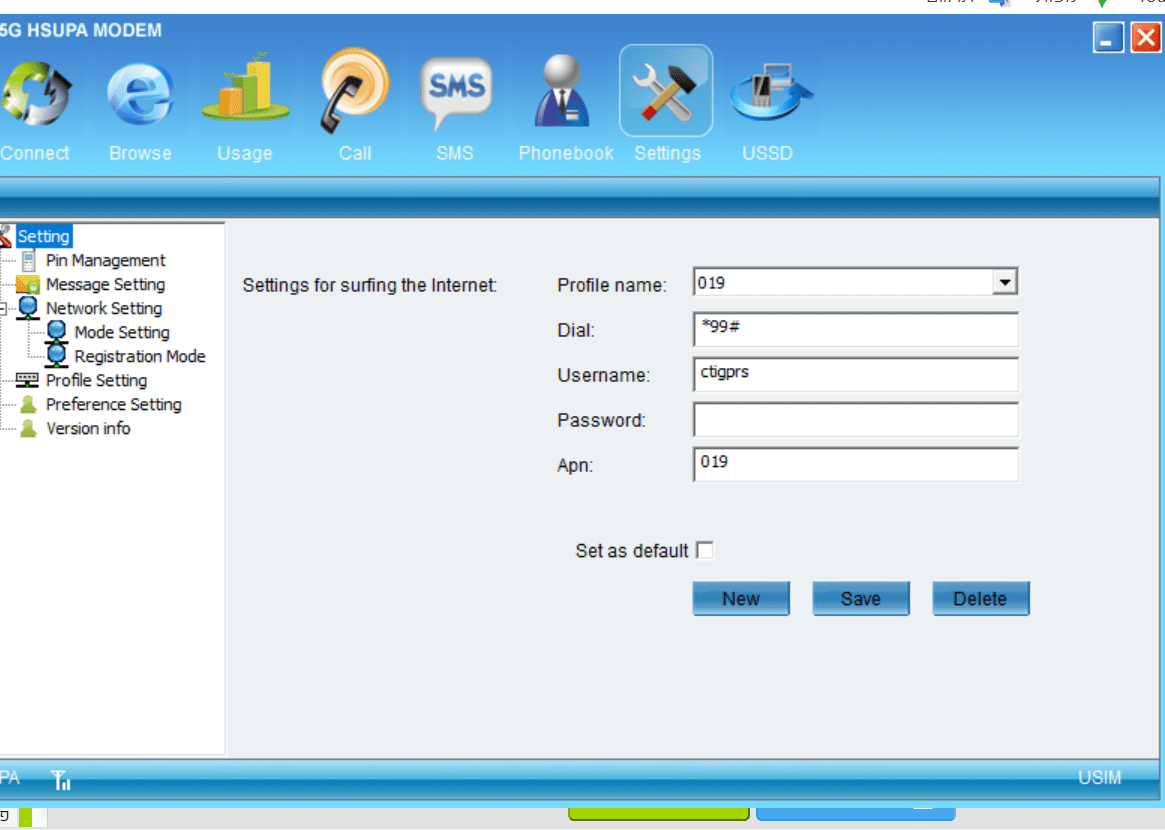Click the Version info person icon
Viewport: 1165px width, 830px height.
tap(28, 428)
